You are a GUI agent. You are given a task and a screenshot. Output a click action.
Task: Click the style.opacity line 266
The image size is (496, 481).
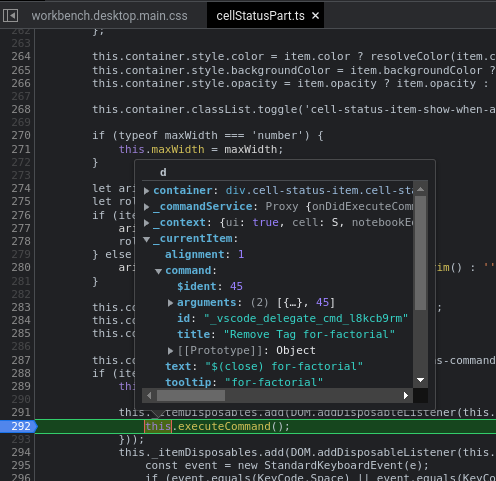291,83
